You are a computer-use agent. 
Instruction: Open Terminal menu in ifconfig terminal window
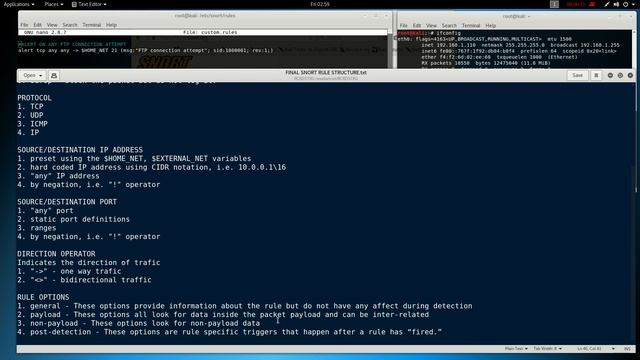(x=471, y=25)
